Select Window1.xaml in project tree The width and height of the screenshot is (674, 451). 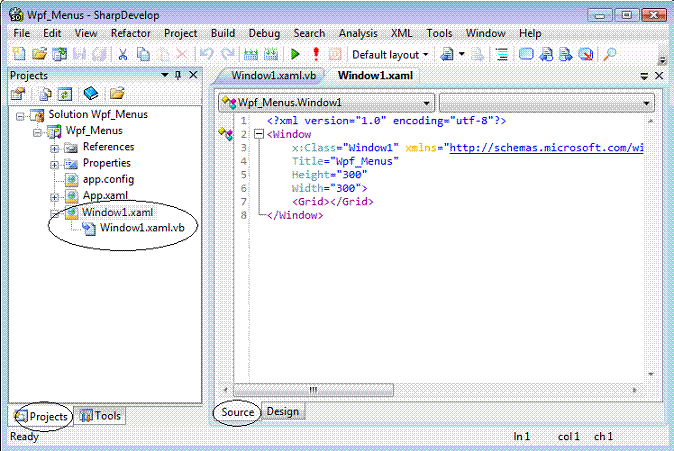117,212
